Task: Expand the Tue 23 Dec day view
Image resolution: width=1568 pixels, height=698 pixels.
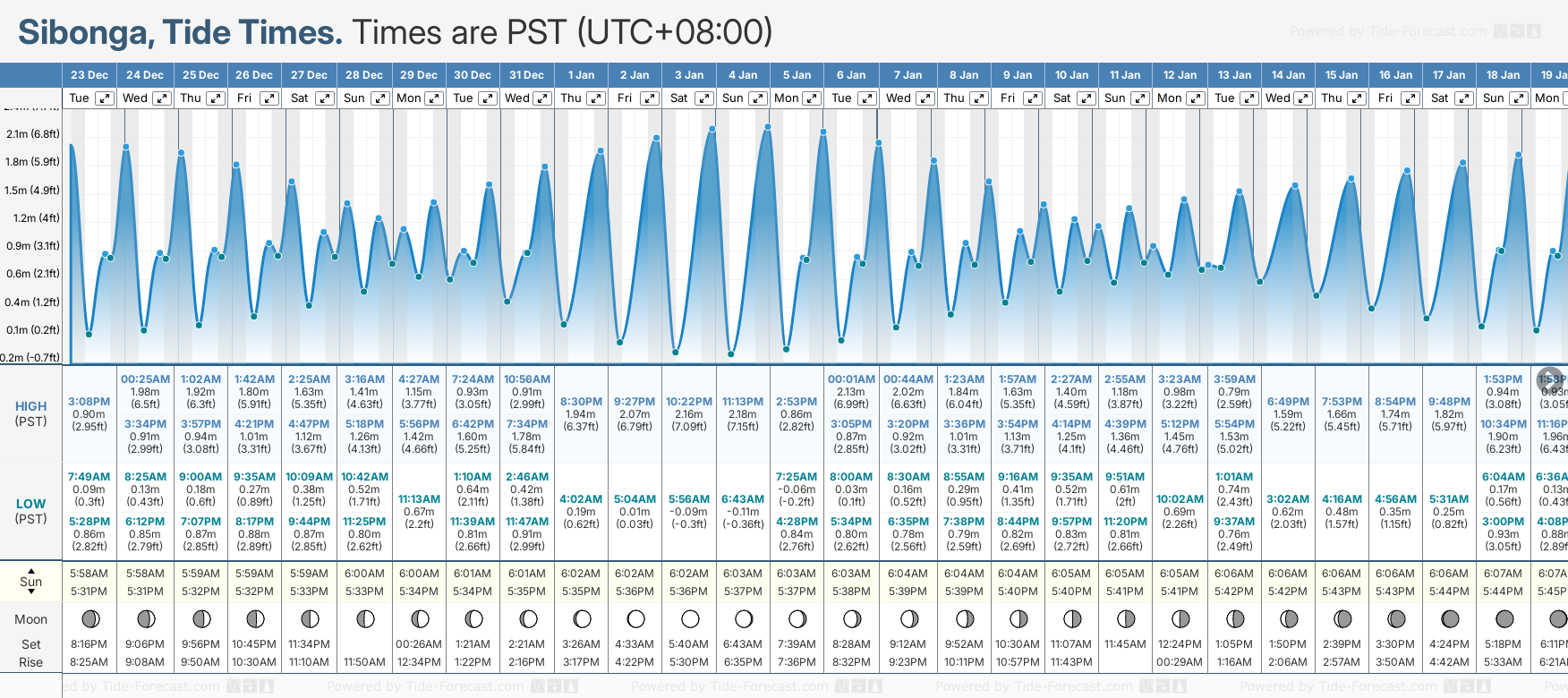Action: (x=105, y=98)
